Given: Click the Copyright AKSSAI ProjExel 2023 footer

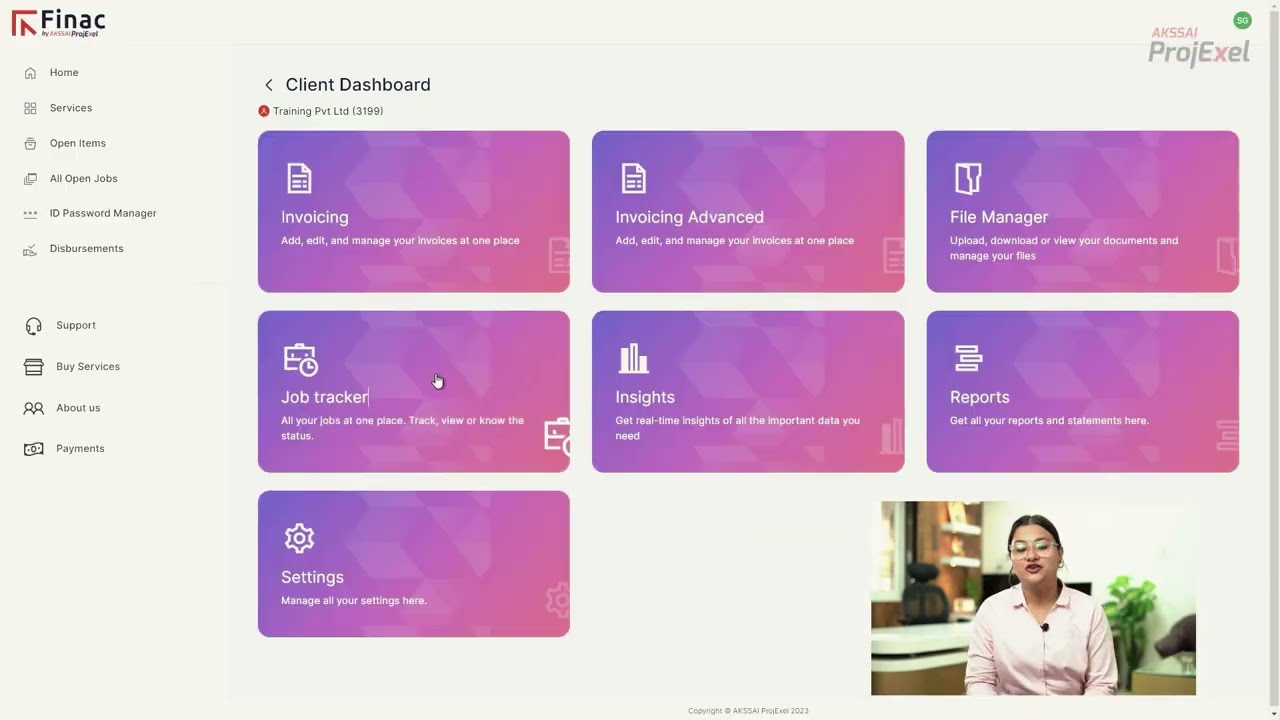Looking at the screenshot, I should click(x=748, y=711).
